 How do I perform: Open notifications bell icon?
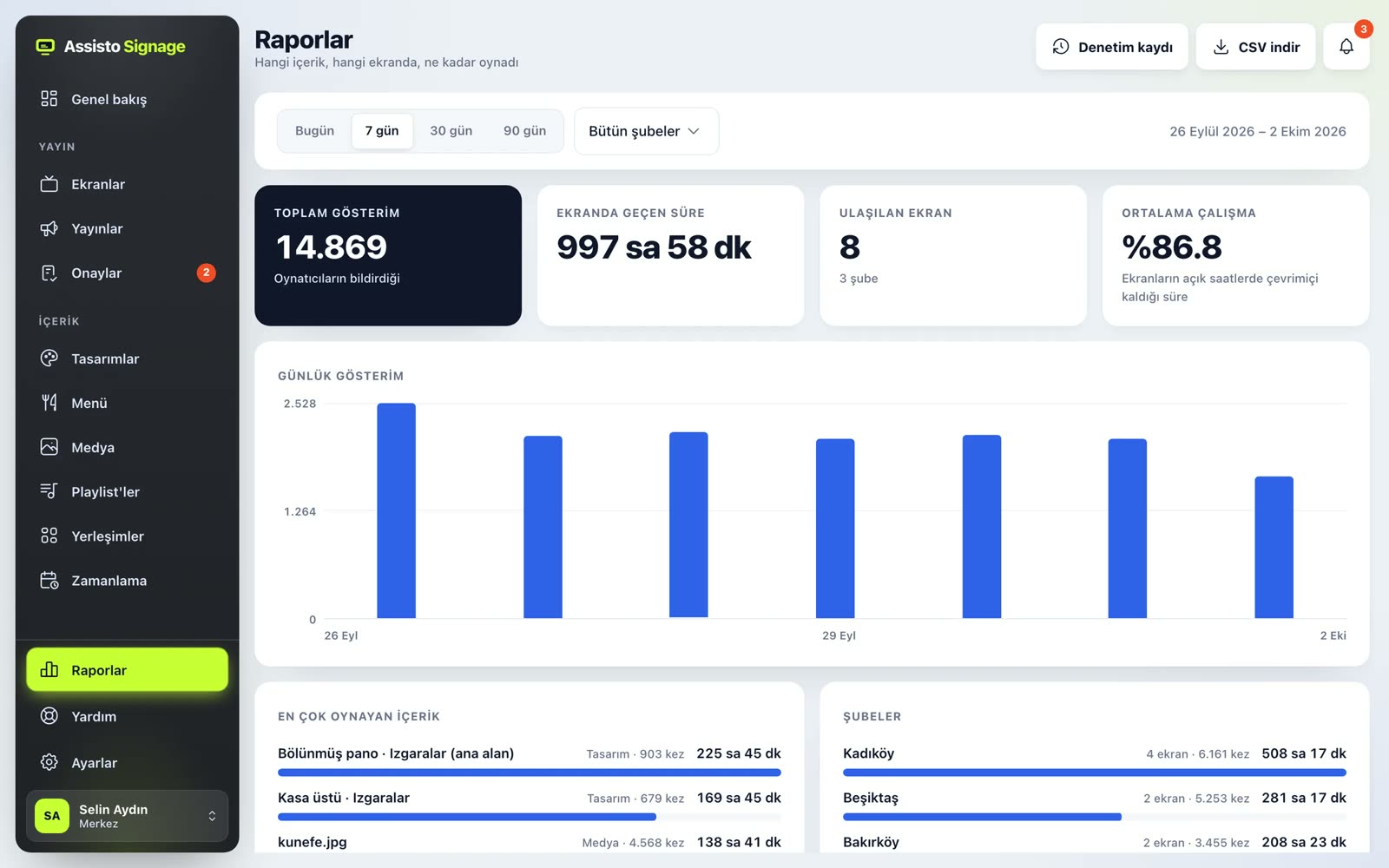(x=1346, y=47)
